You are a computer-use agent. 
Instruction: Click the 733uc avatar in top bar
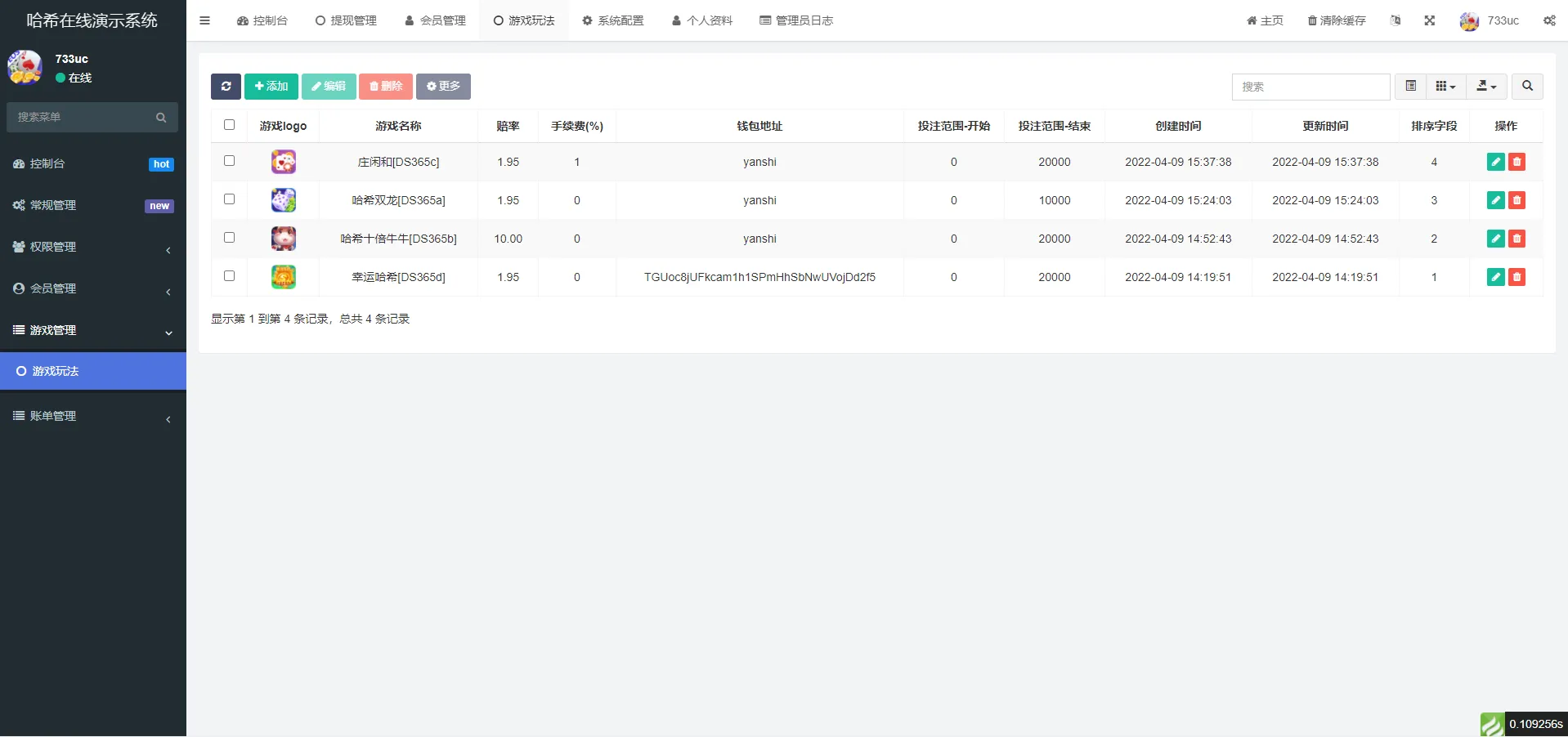click(x=1469, y=21)
